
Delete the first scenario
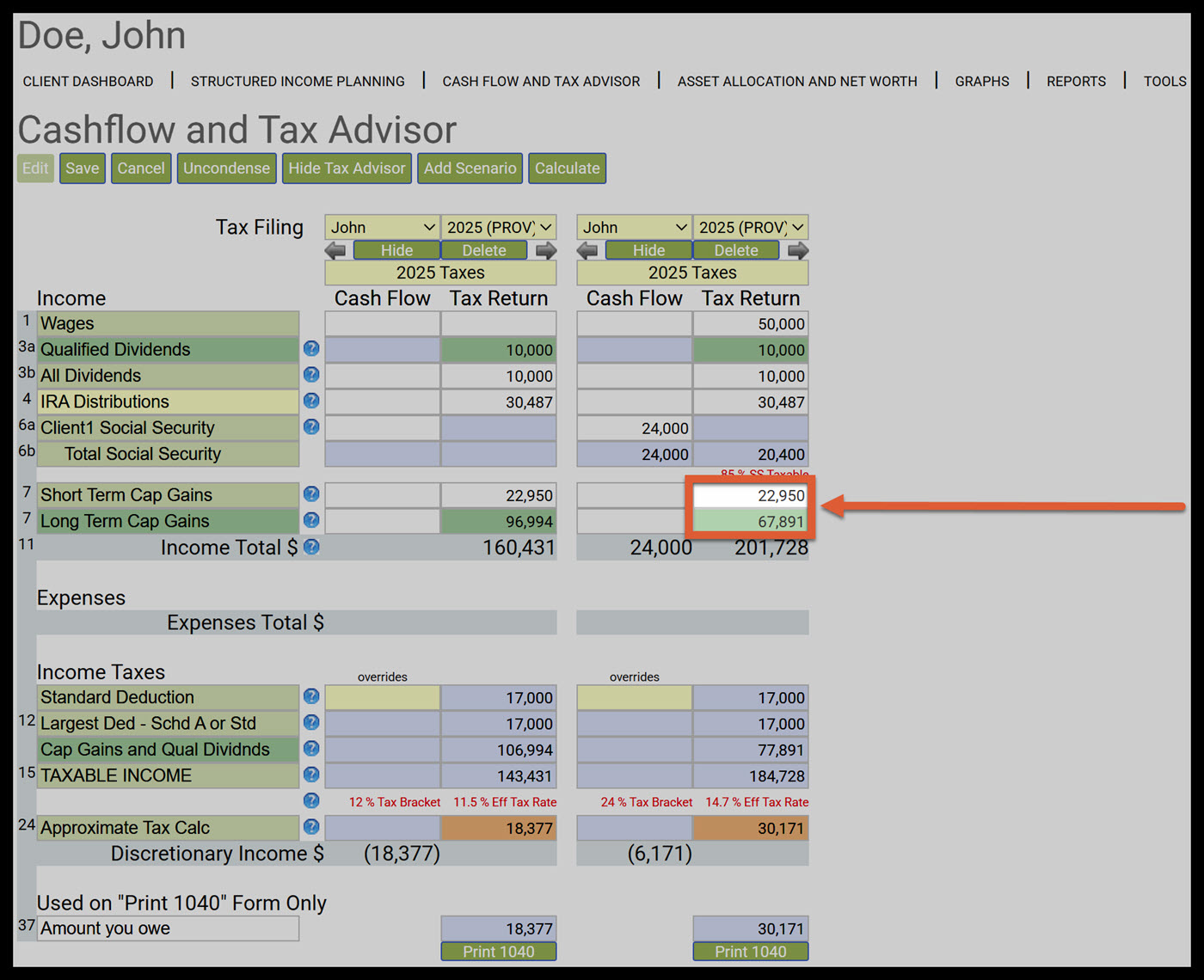coord(484,250)
